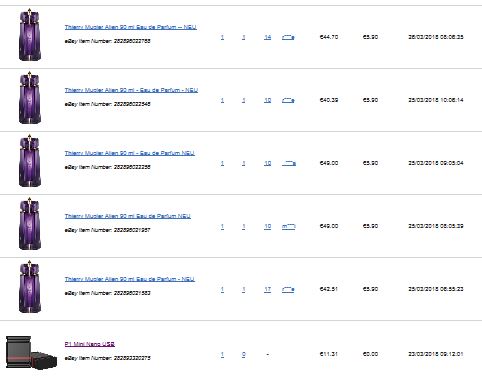This screenshot has width=482, height=387.
Task: Open the P1 Mini Nano USB listing
Action: (90, 344)
